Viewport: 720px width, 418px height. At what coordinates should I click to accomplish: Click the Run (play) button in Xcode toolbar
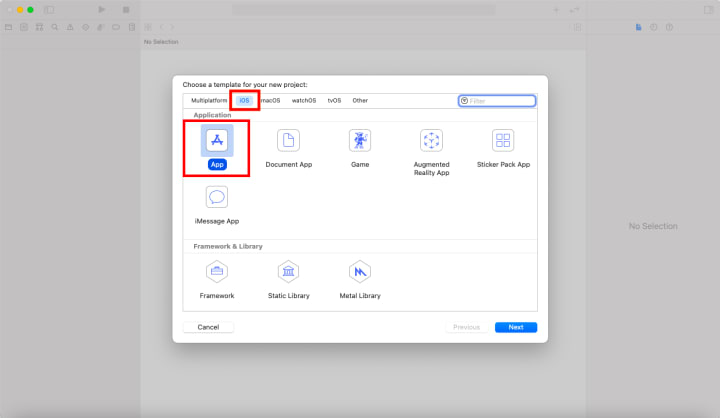(x=101, y=10)
